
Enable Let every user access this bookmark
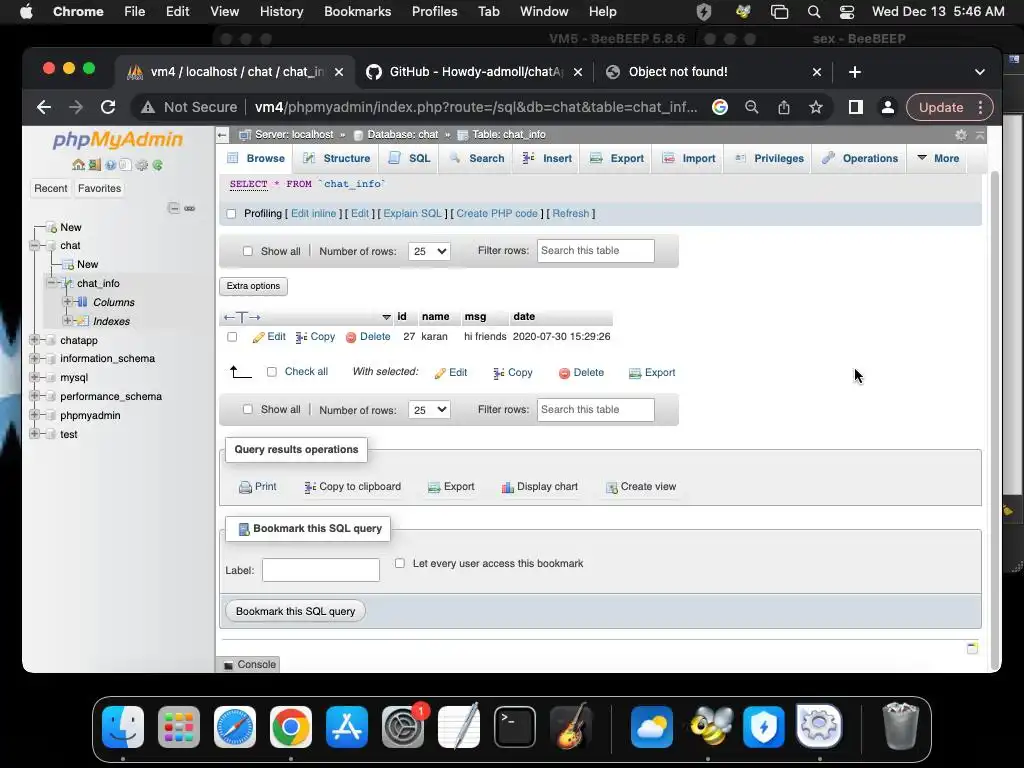click(400, 563)
